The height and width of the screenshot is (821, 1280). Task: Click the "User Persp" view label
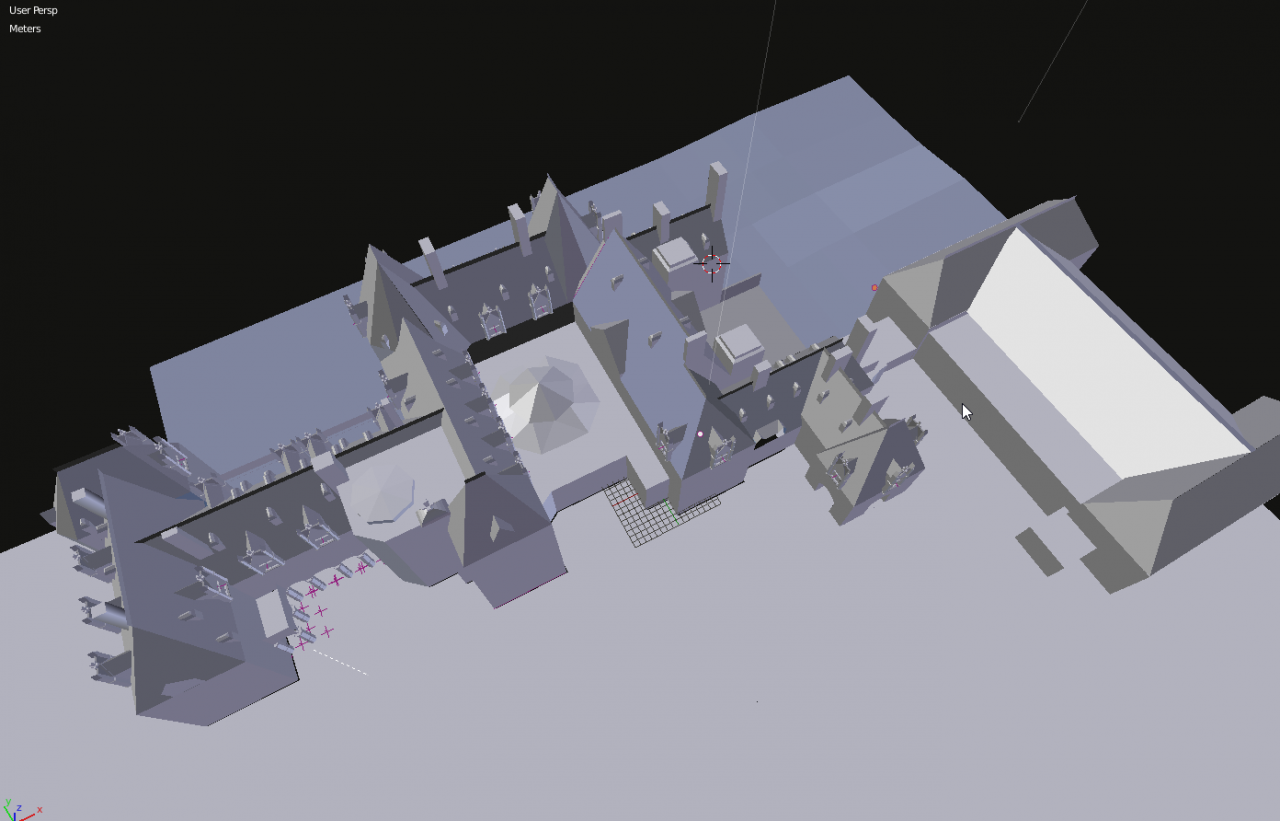[33, 10]
